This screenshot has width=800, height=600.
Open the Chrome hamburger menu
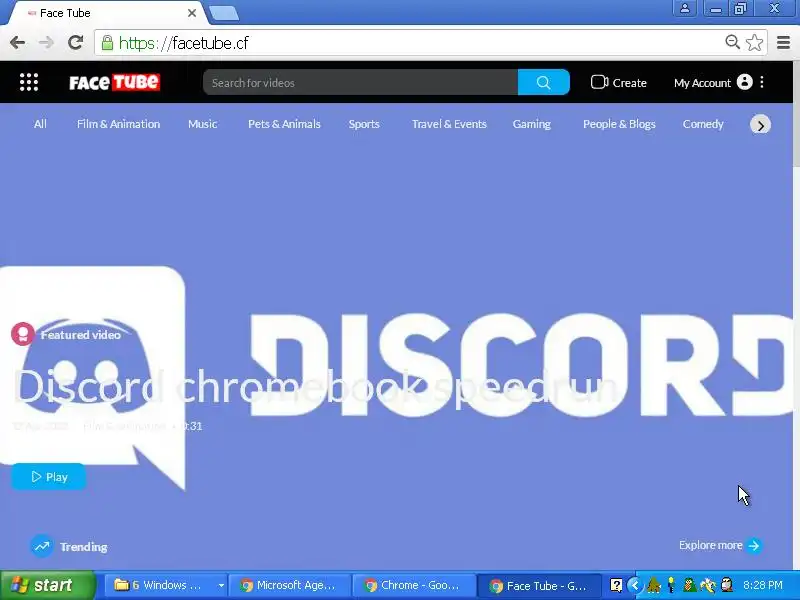tap(784, 42)
